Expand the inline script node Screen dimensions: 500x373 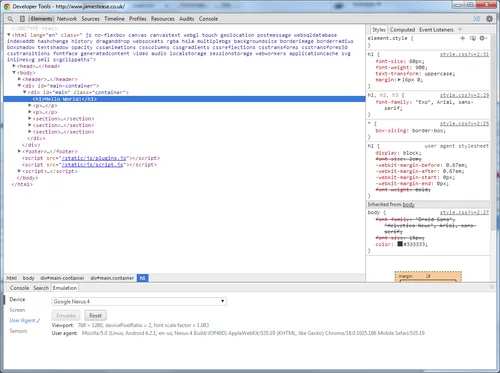click(20, 171)
